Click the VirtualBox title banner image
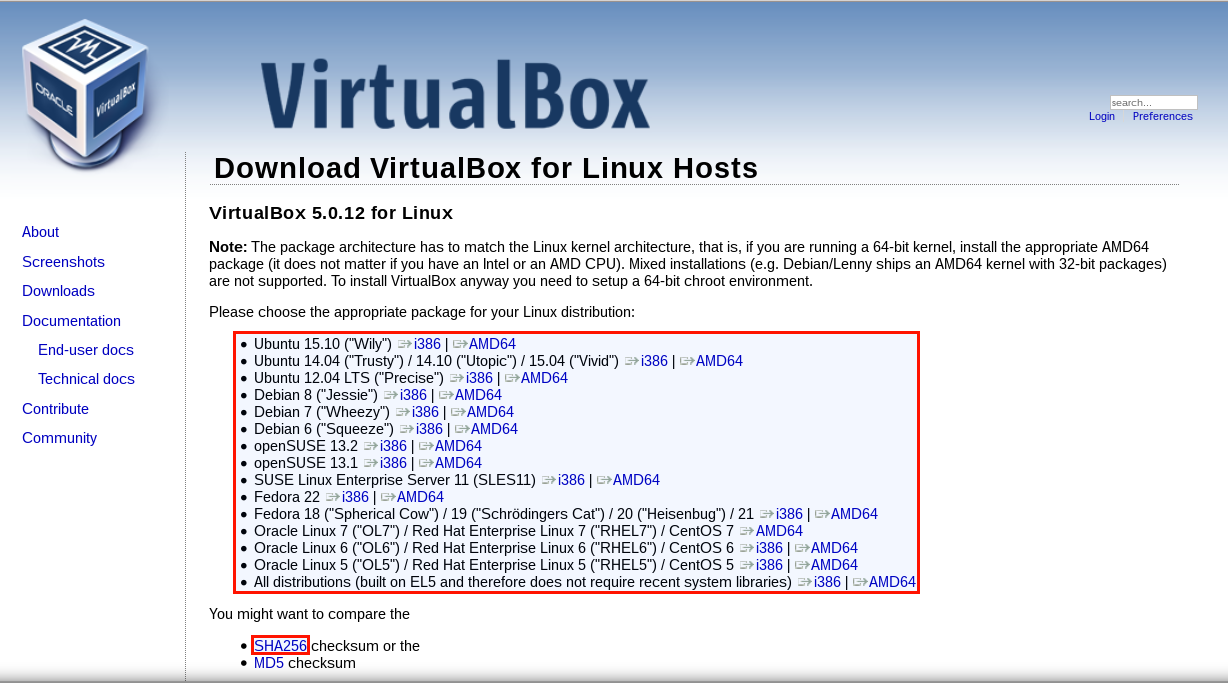Screen dimensions: 1228x683 (x=455, y=95)
